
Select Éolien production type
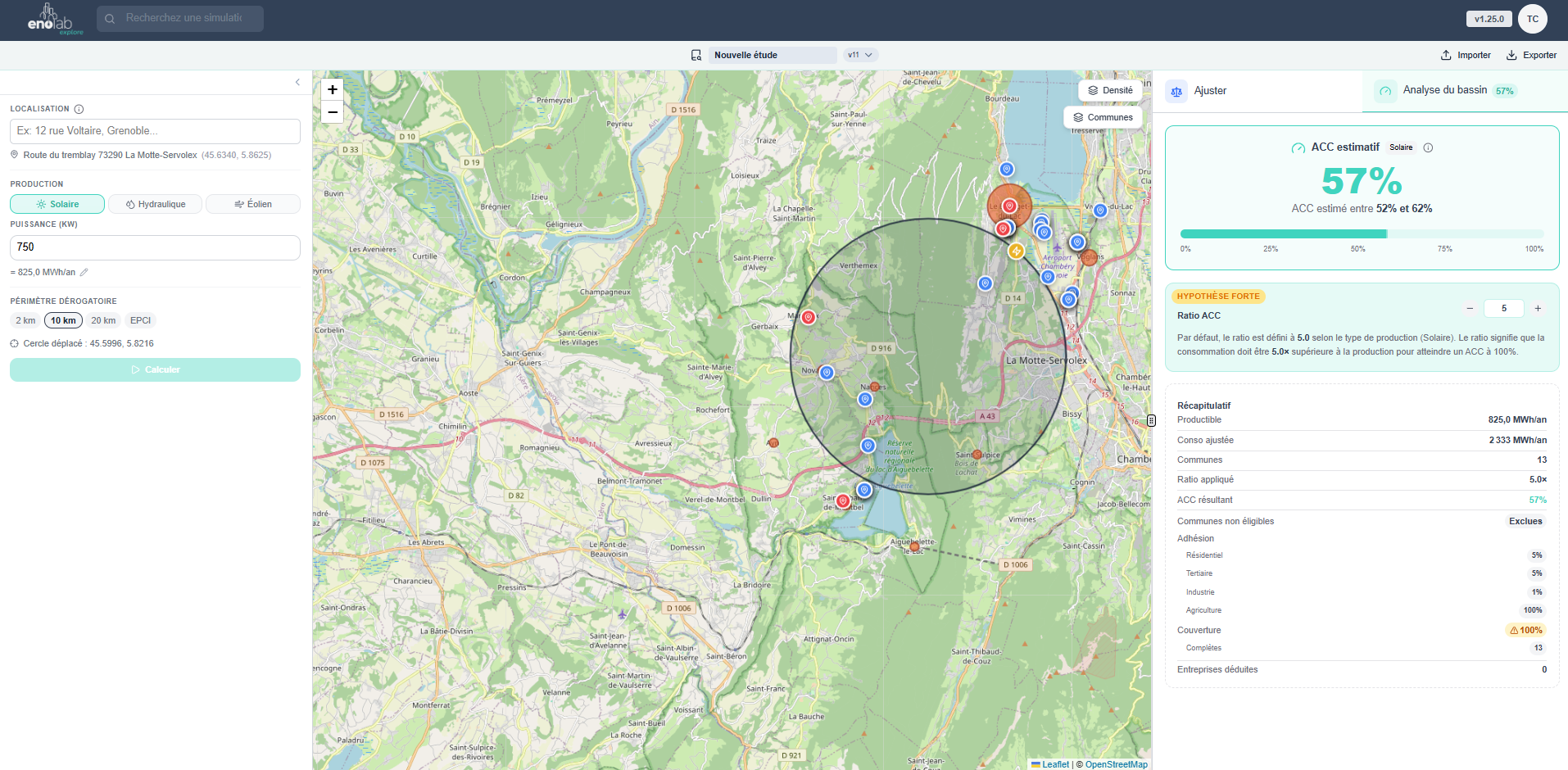pos(252,204)
